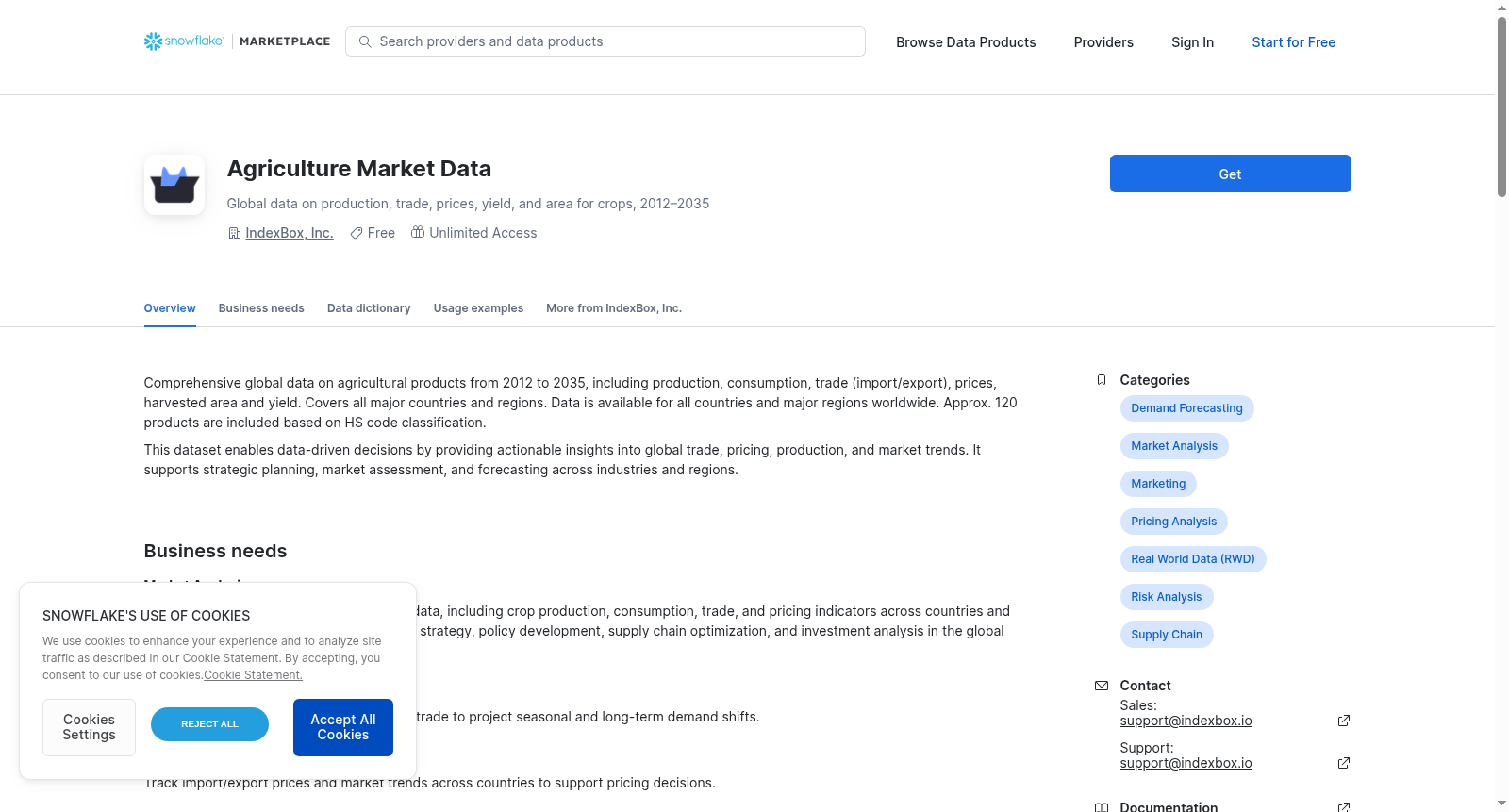Click Start for Free
The width and height of the screenshot is (1509, 812).
(x=1293, y=42)
